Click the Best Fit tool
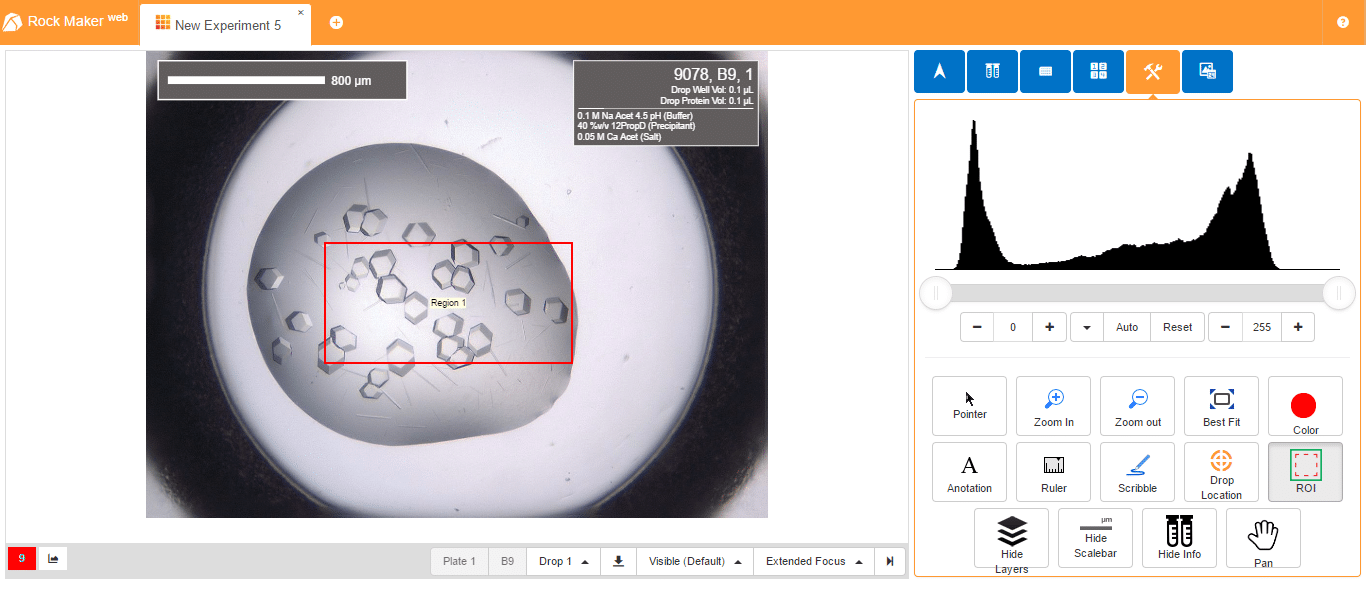 click(x=1221, y=406)
